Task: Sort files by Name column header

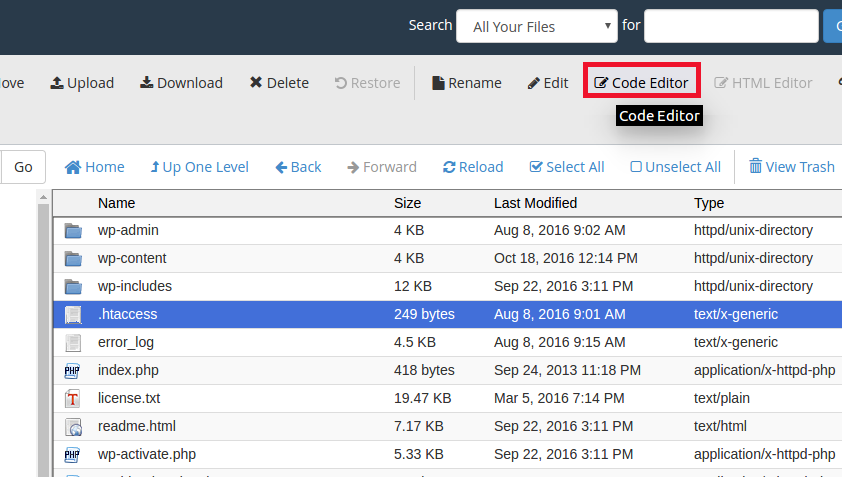Action: coord(116,203)
